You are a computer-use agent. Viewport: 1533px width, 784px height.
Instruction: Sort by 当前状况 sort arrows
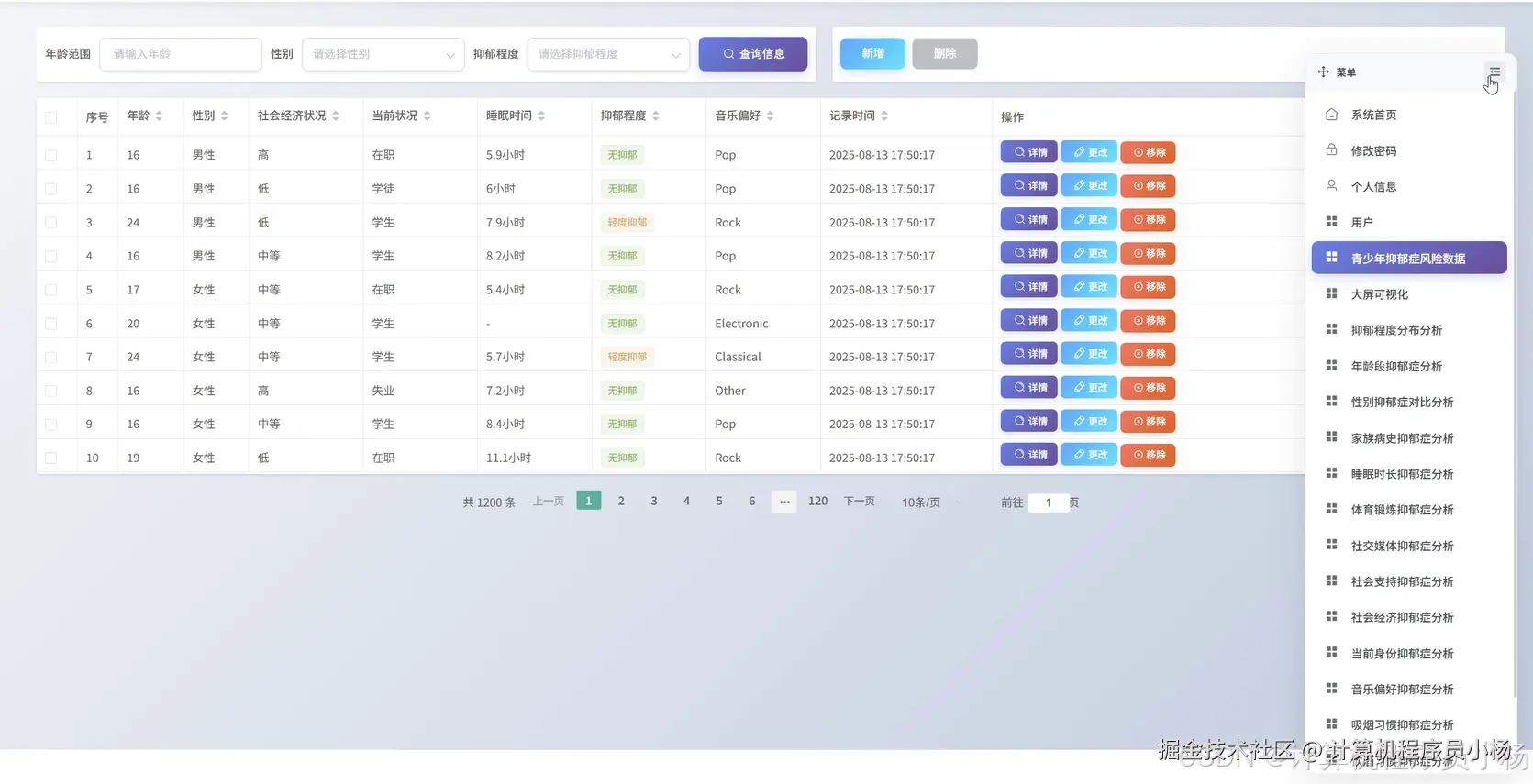[x=428, y=116]
